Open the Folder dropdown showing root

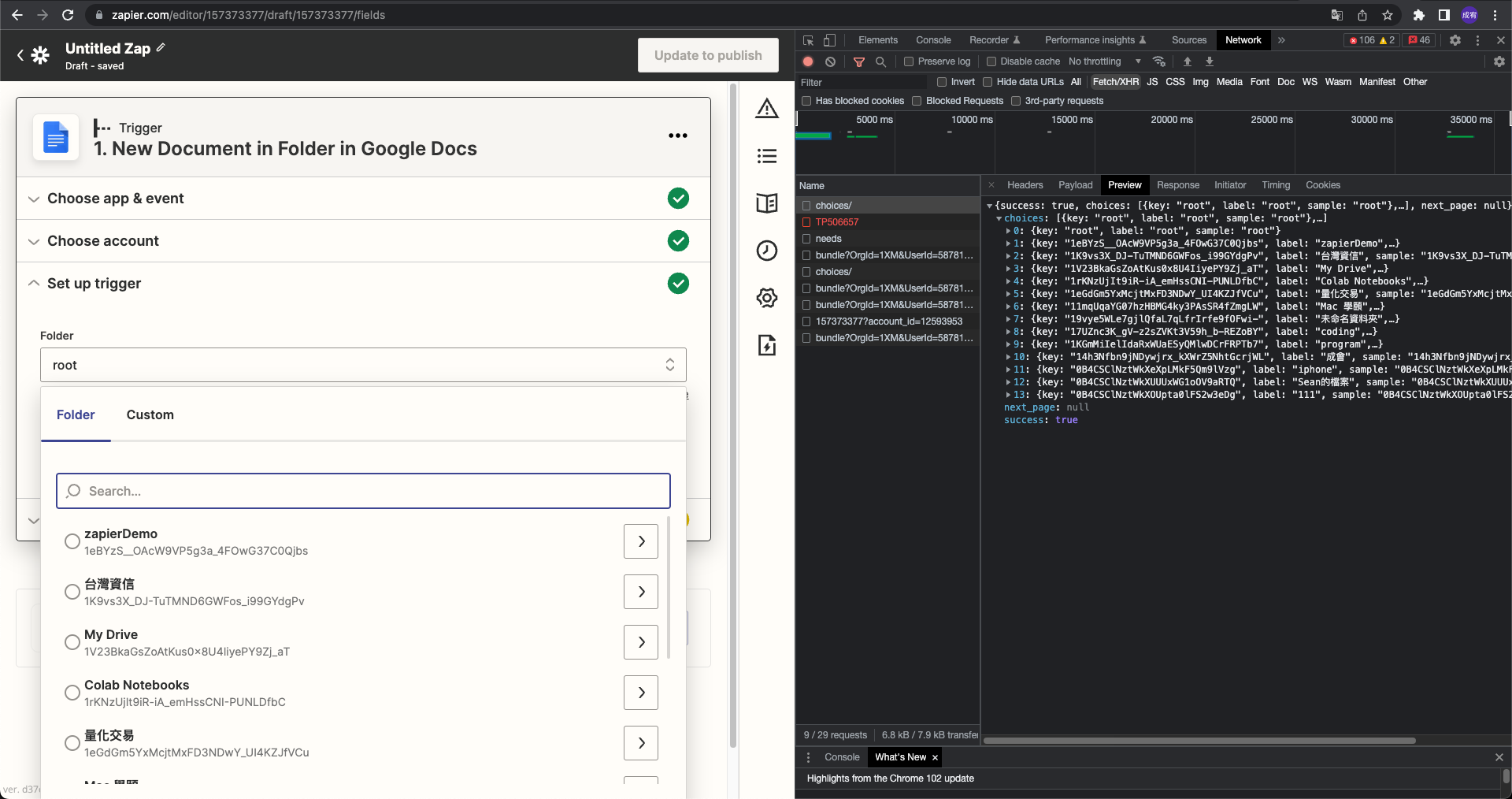click(363, 365)
